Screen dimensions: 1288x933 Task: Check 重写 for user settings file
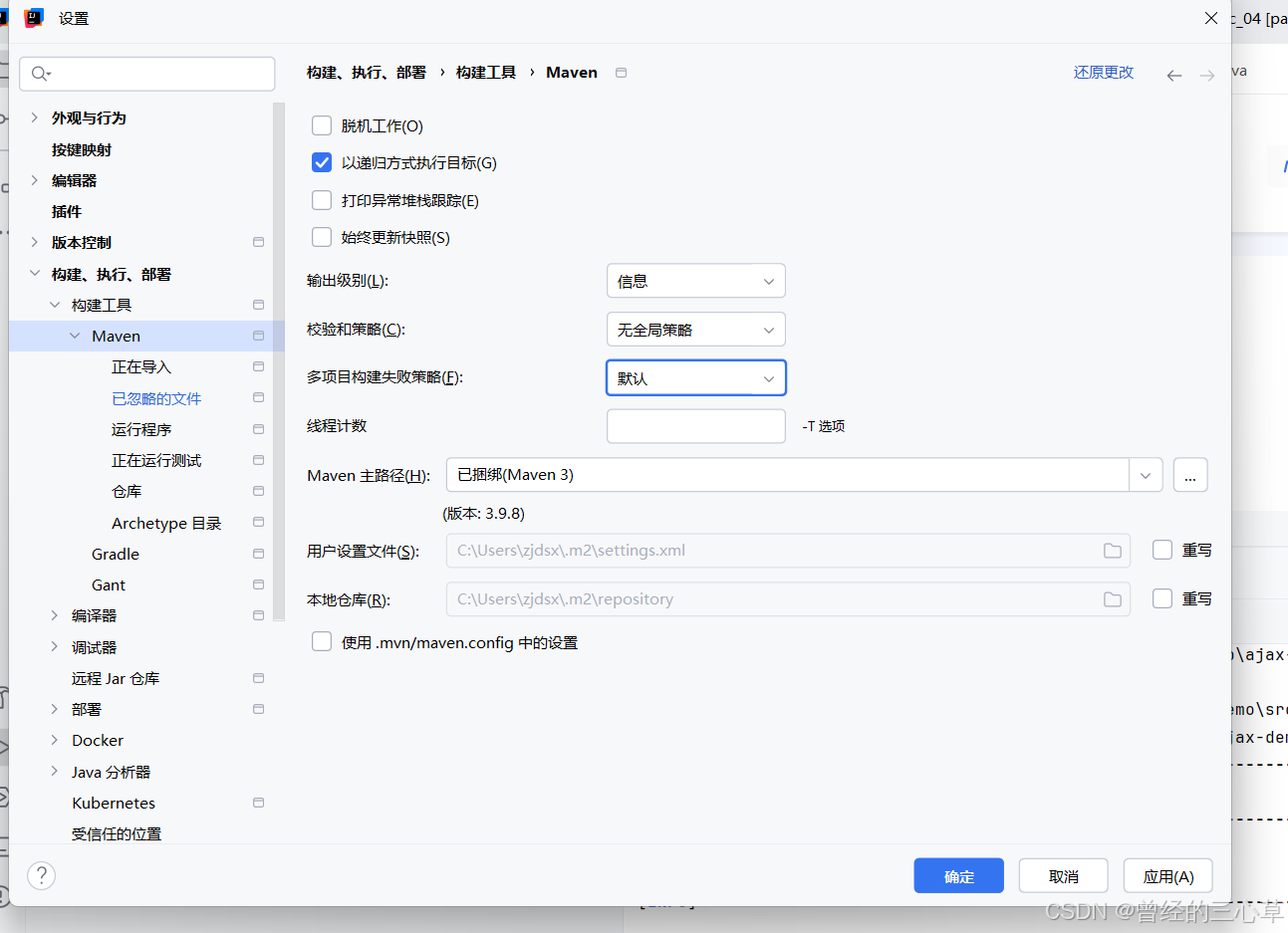(1162, 550)
